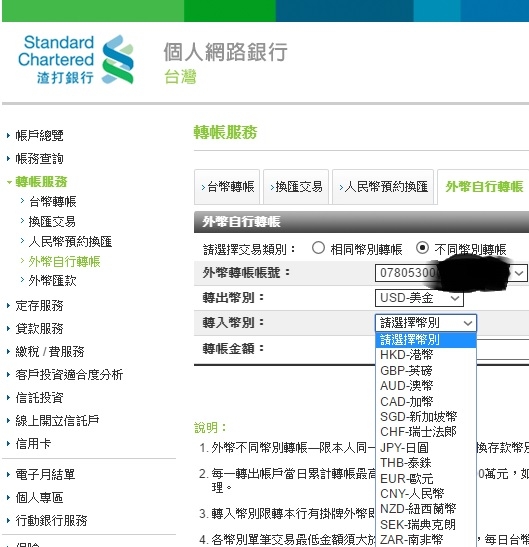Screen dimensions: 529x547
Task: Expand 信用卡 in the sidebar
Action: (x=33, y=443)
